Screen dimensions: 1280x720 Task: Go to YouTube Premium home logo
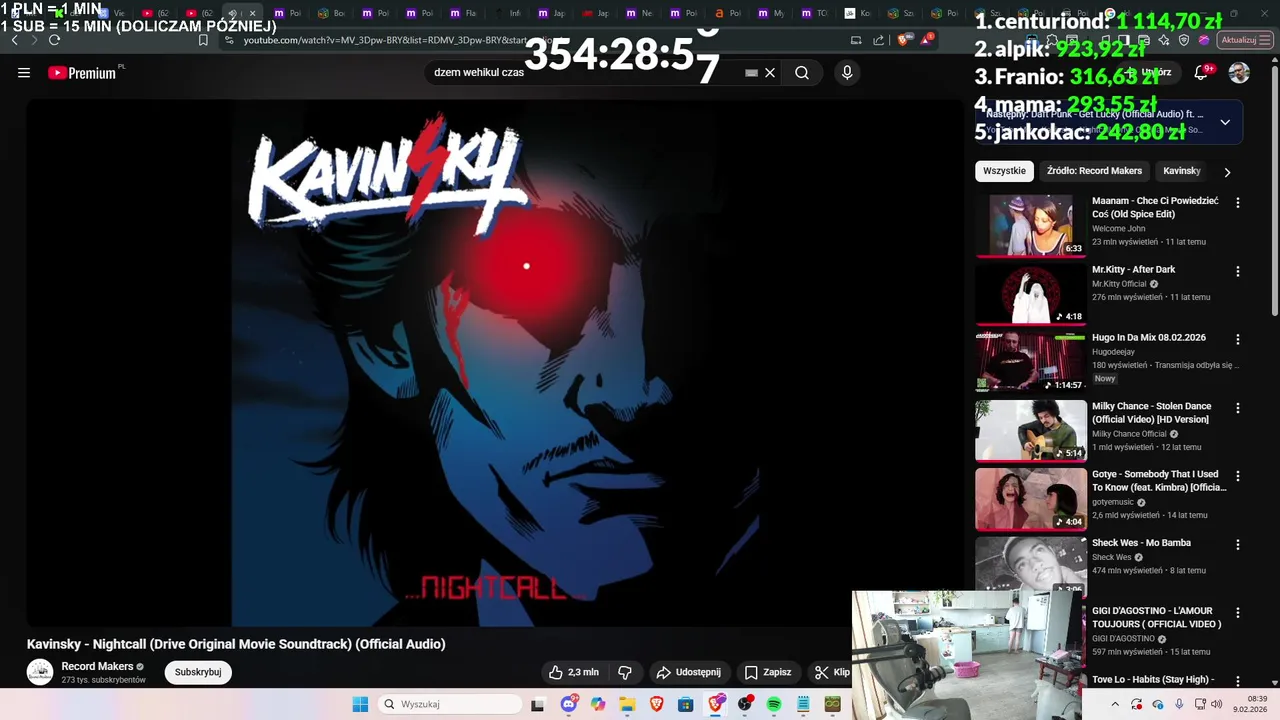point(82,73)
